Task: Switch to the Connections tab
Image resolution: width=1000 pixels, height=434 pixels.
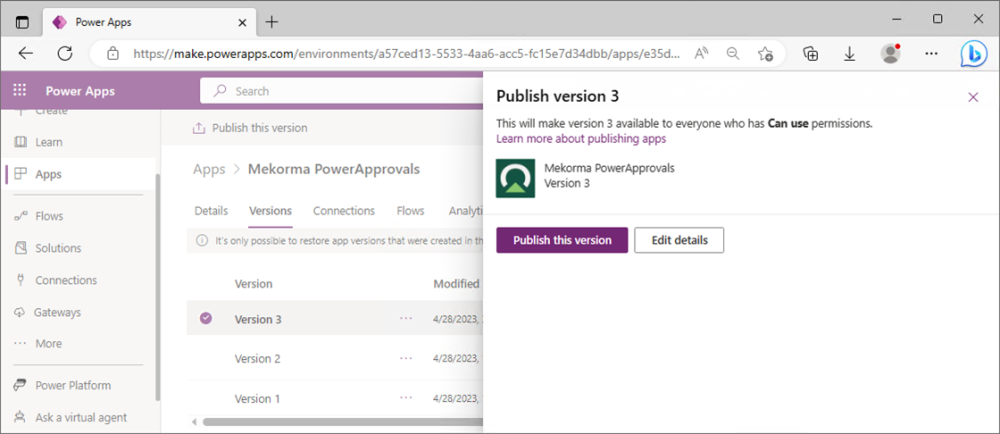Action: click(344, 211)
